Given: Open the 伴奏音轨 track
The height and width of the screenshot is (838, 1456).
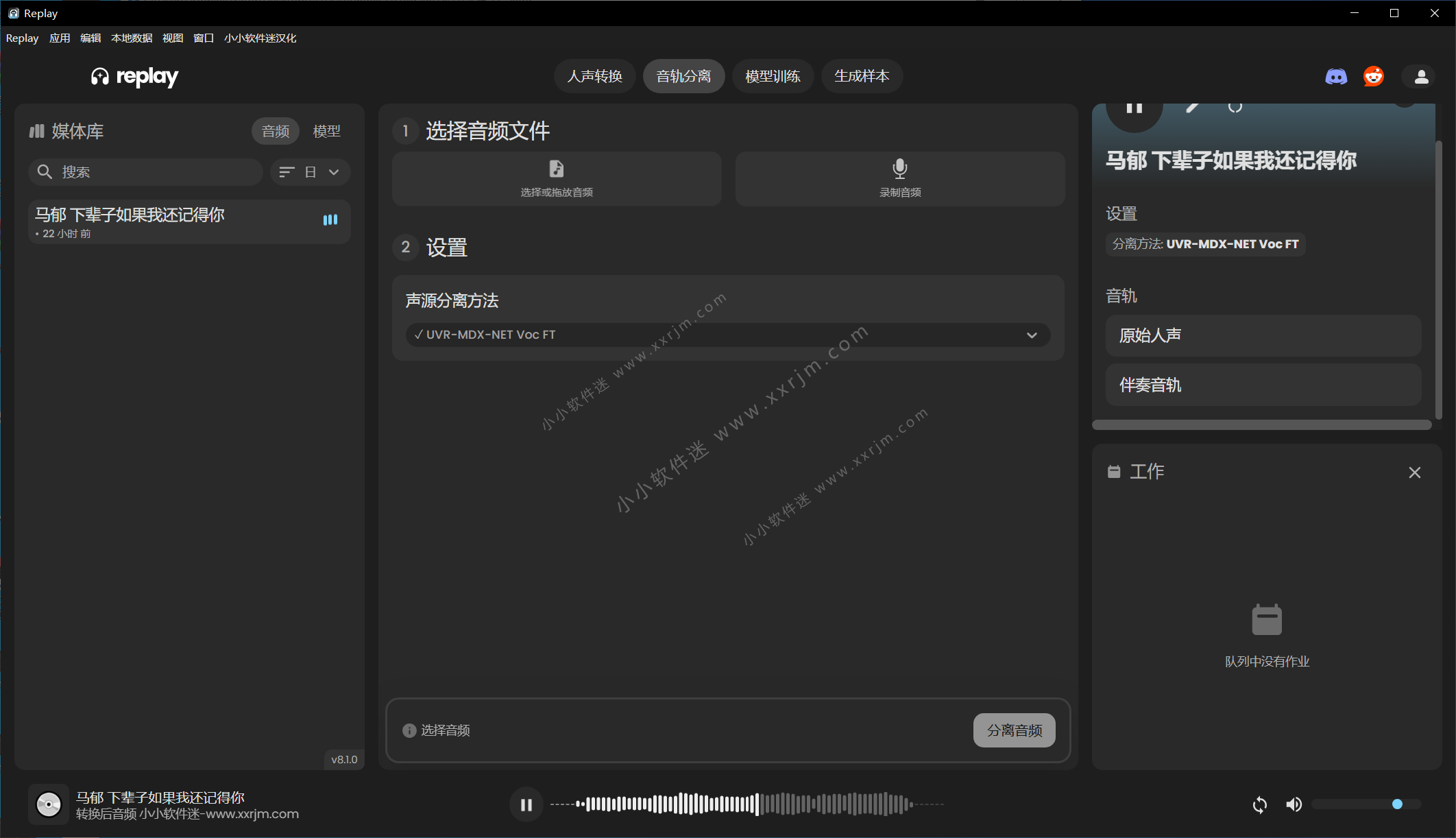Looking at the screenshot, I should pos(1263,385).
